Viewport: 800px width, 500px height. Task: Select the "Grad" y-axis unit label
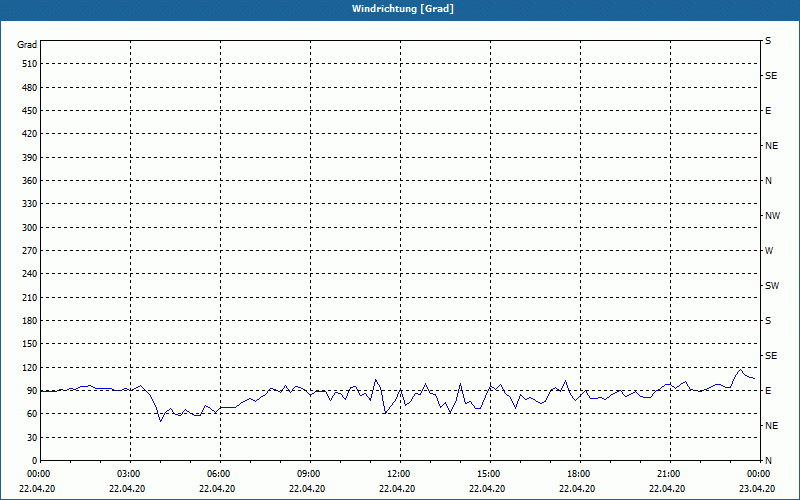[x=27, y=45]
